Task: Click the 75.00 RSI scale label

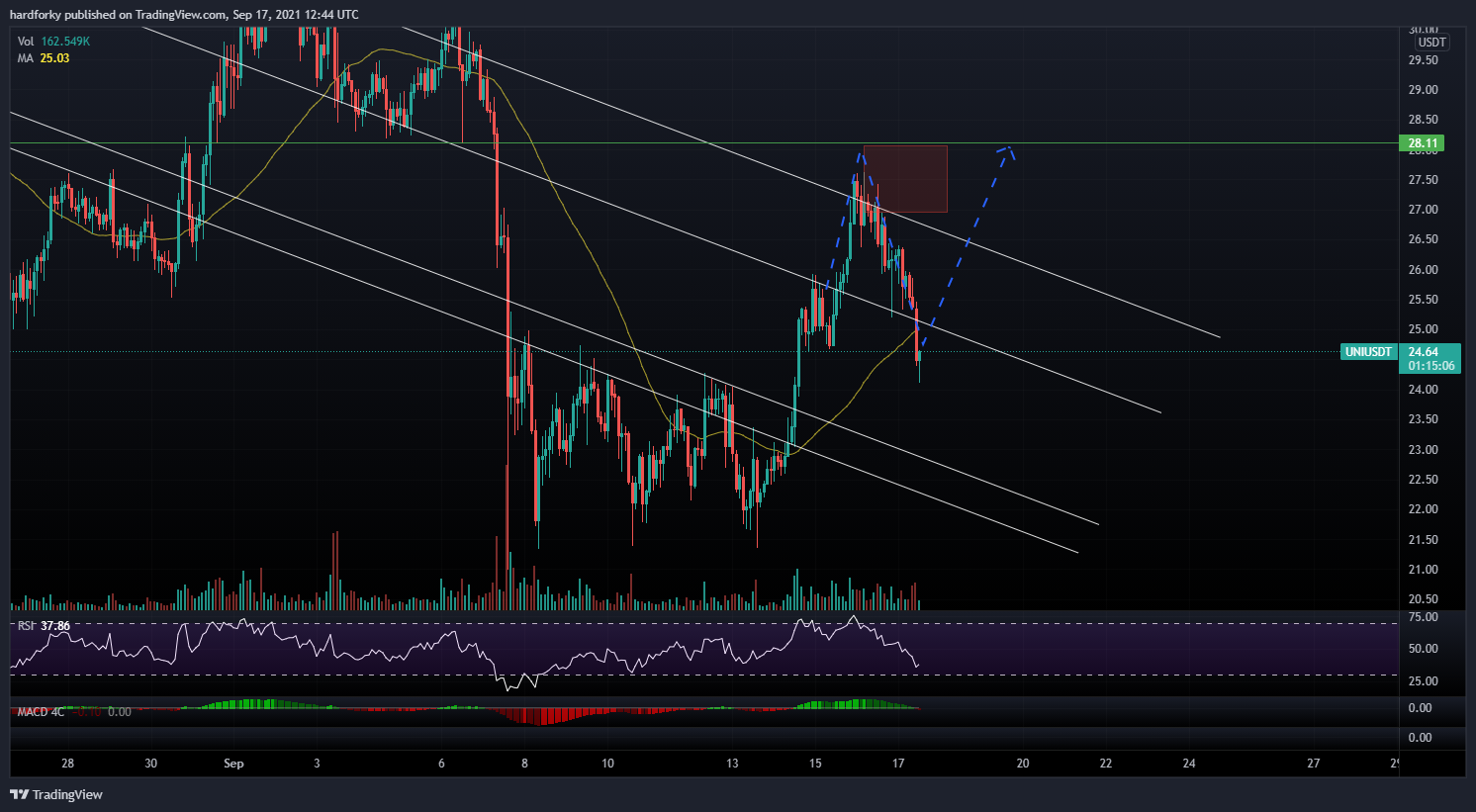Action: (1423, 617)
